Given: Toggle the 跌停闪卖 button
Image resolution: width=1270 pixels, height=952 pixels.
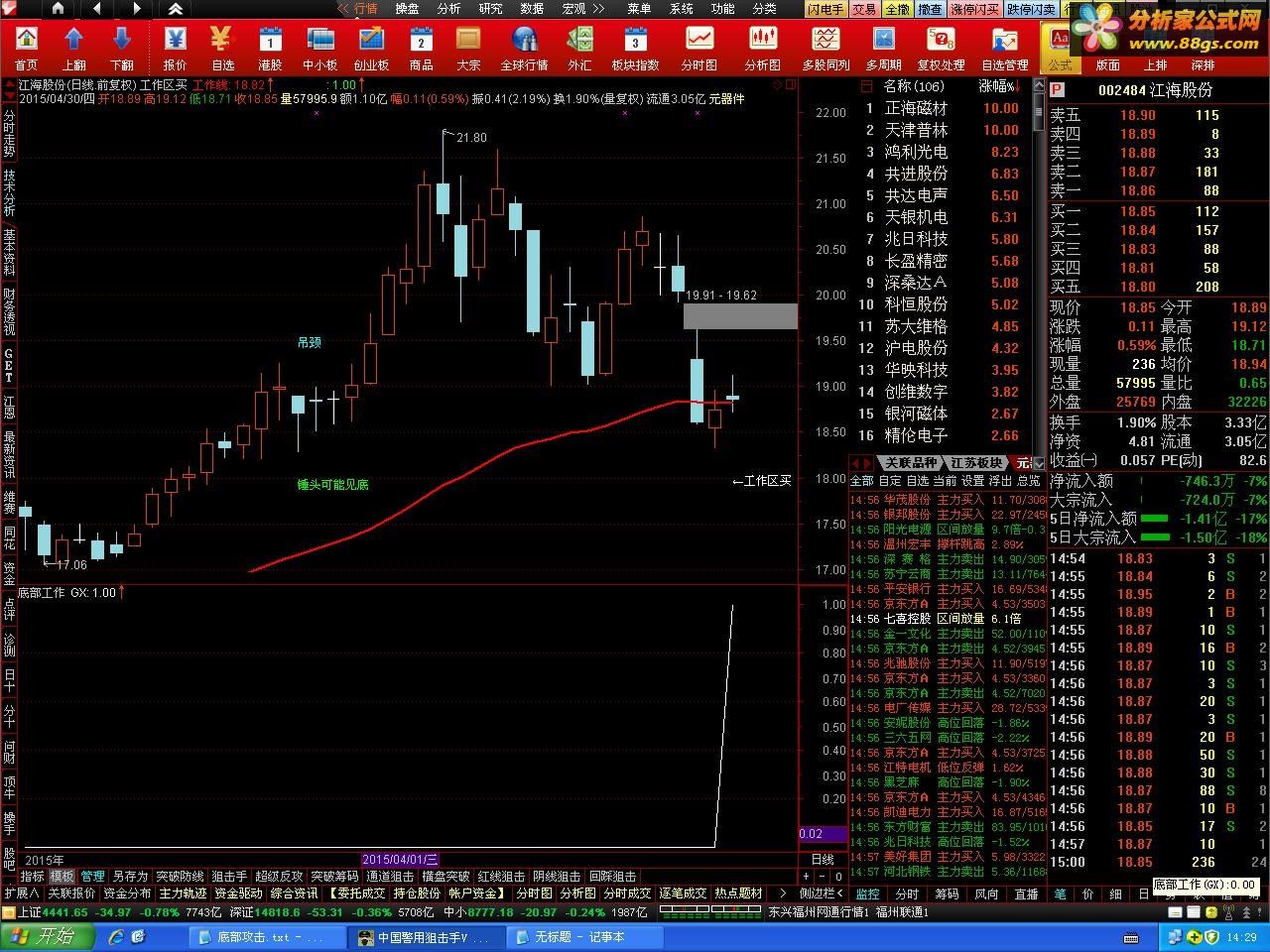Looking at the screenshot, I should [x=1031, y=9].
